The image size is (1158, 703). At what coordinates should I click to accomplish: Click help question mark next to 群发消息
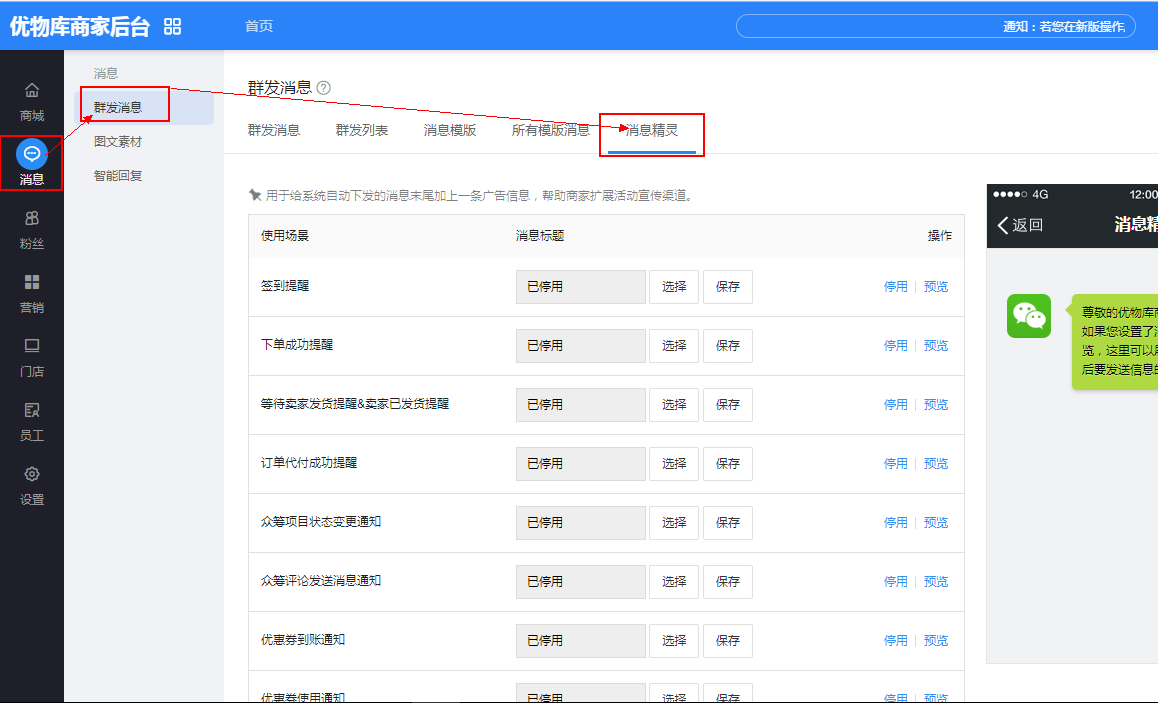[323, 88]
